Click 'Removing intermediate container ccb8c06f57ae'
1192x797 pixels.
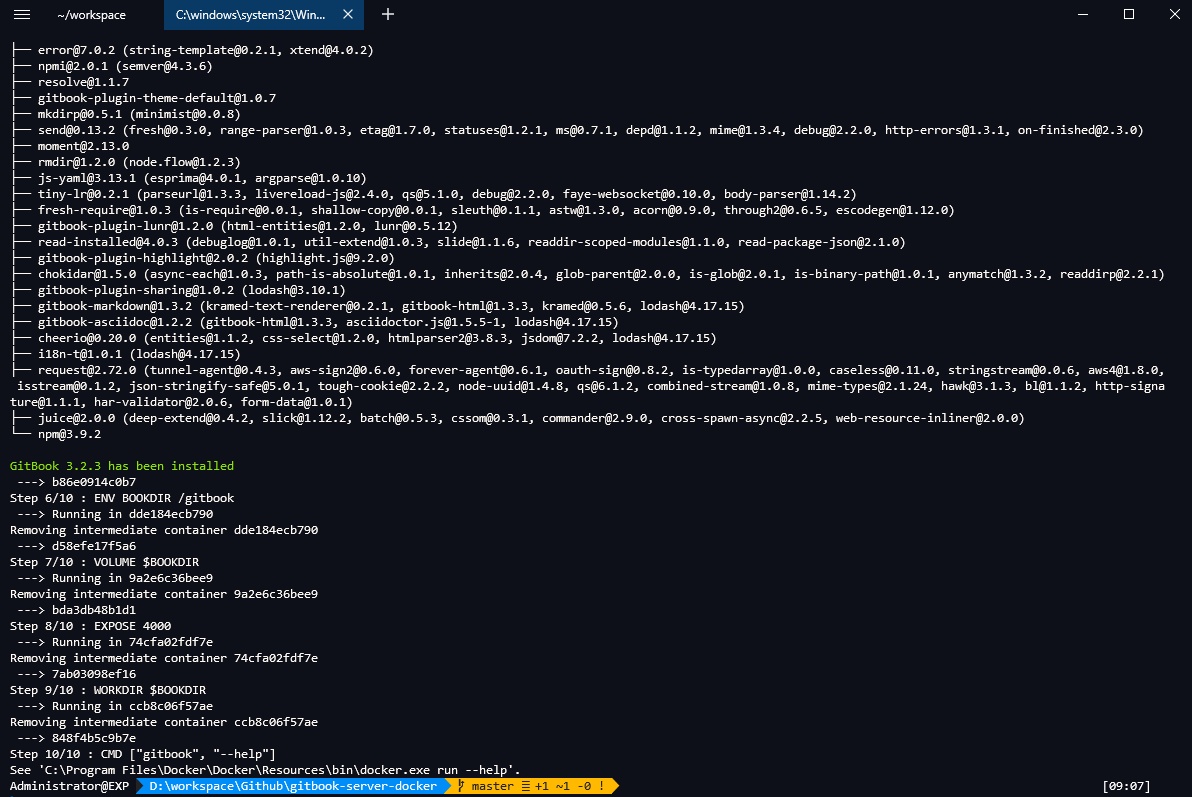pos(163,722)
